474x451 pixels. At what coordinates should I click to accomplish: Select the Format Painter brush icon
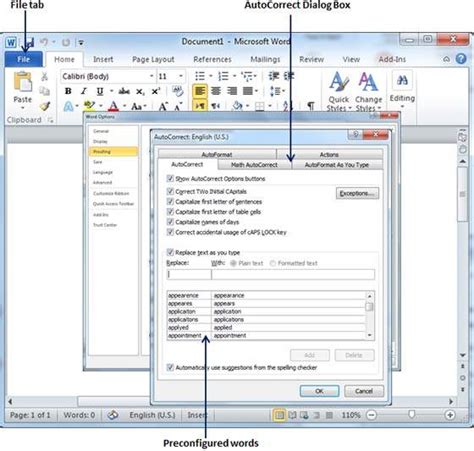pyautogui.click(x=45, y=106)
